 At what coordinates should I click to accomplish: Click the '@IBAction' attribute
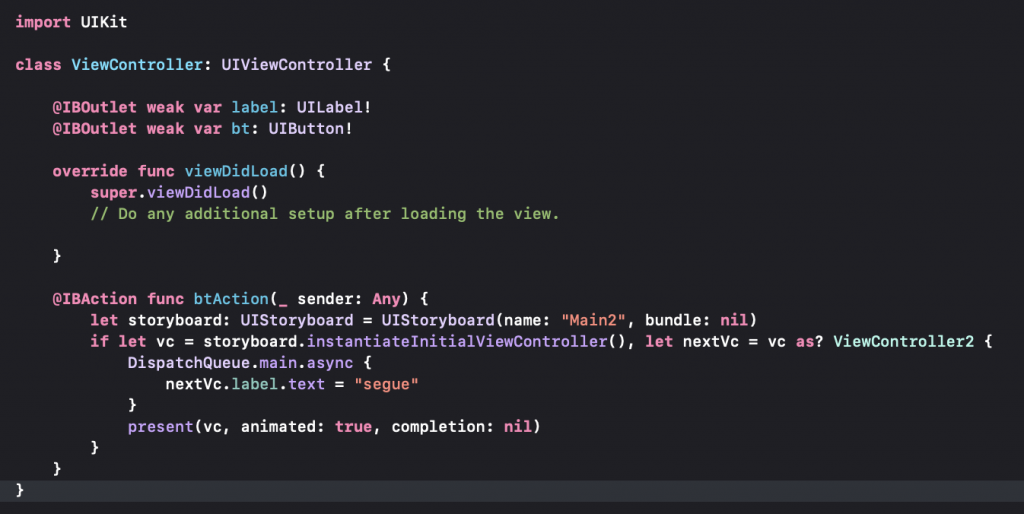(95, 299)
